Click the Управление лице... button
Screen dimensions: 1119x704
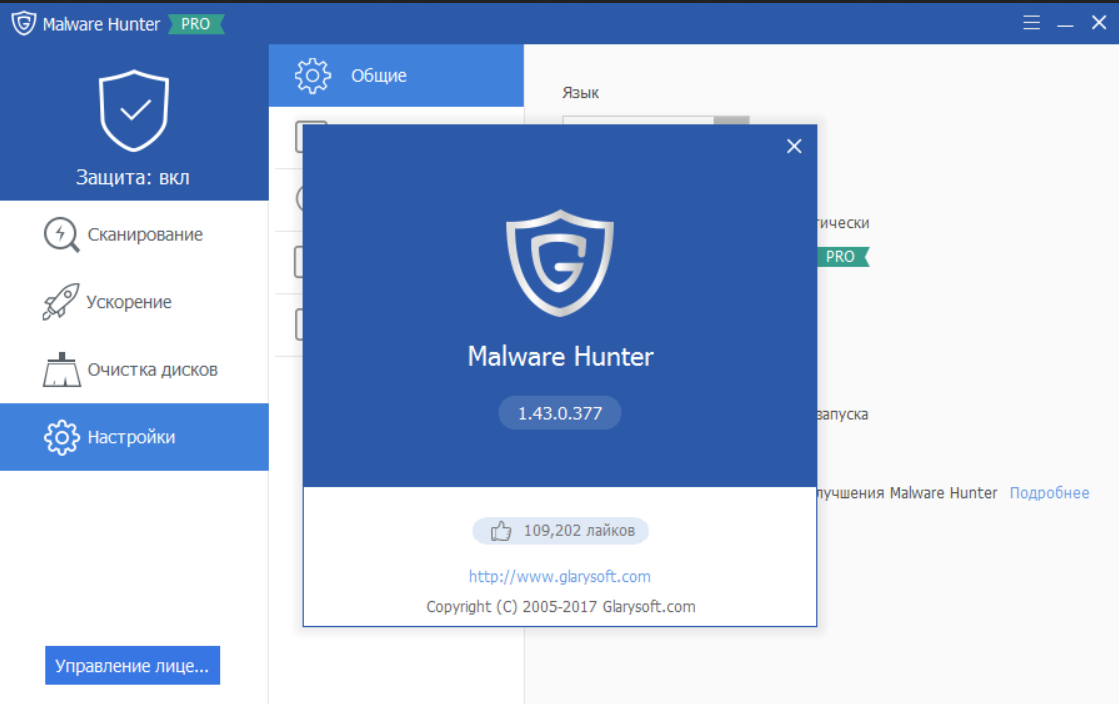(133, 665)
